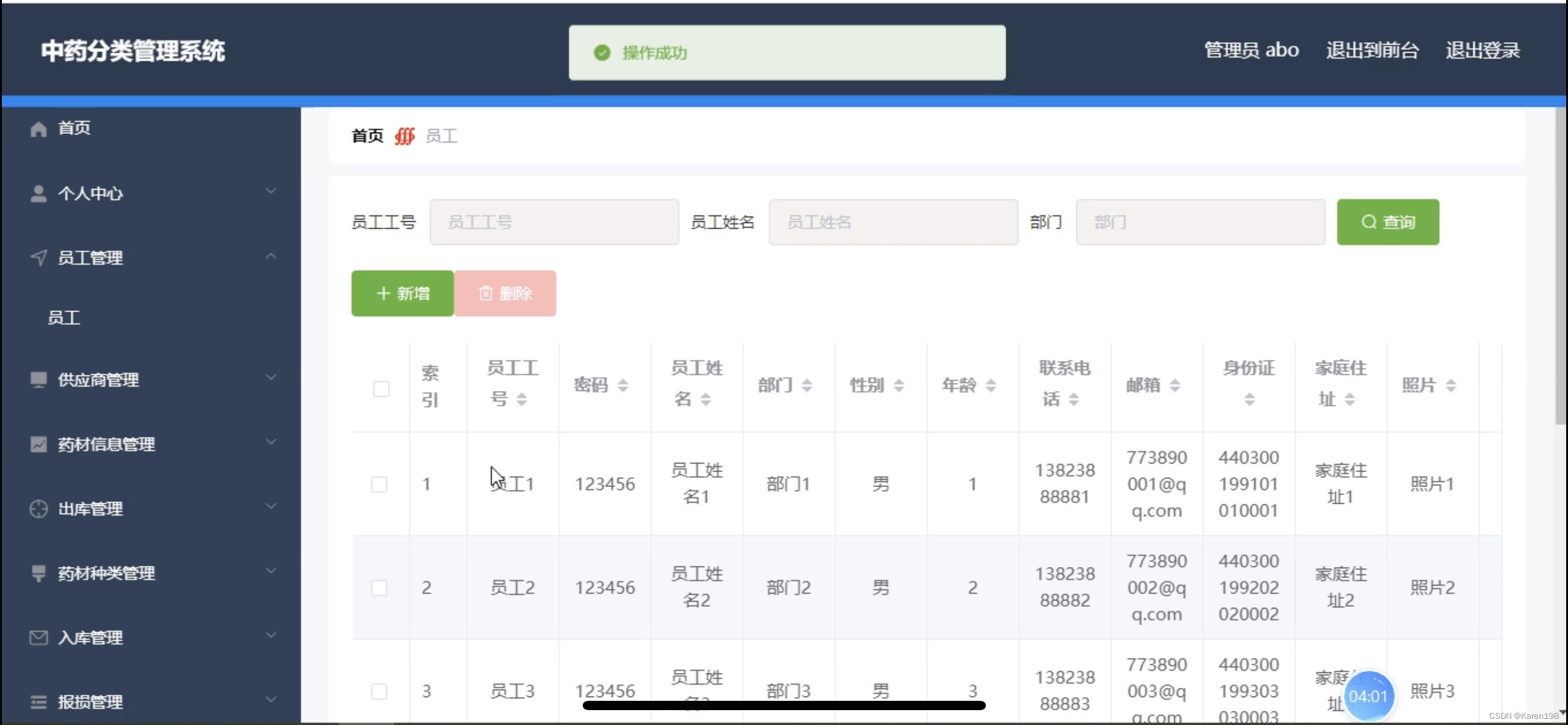
Task: Collapse the 员工管理 menu chevron
Action: [x=271, y=256]
